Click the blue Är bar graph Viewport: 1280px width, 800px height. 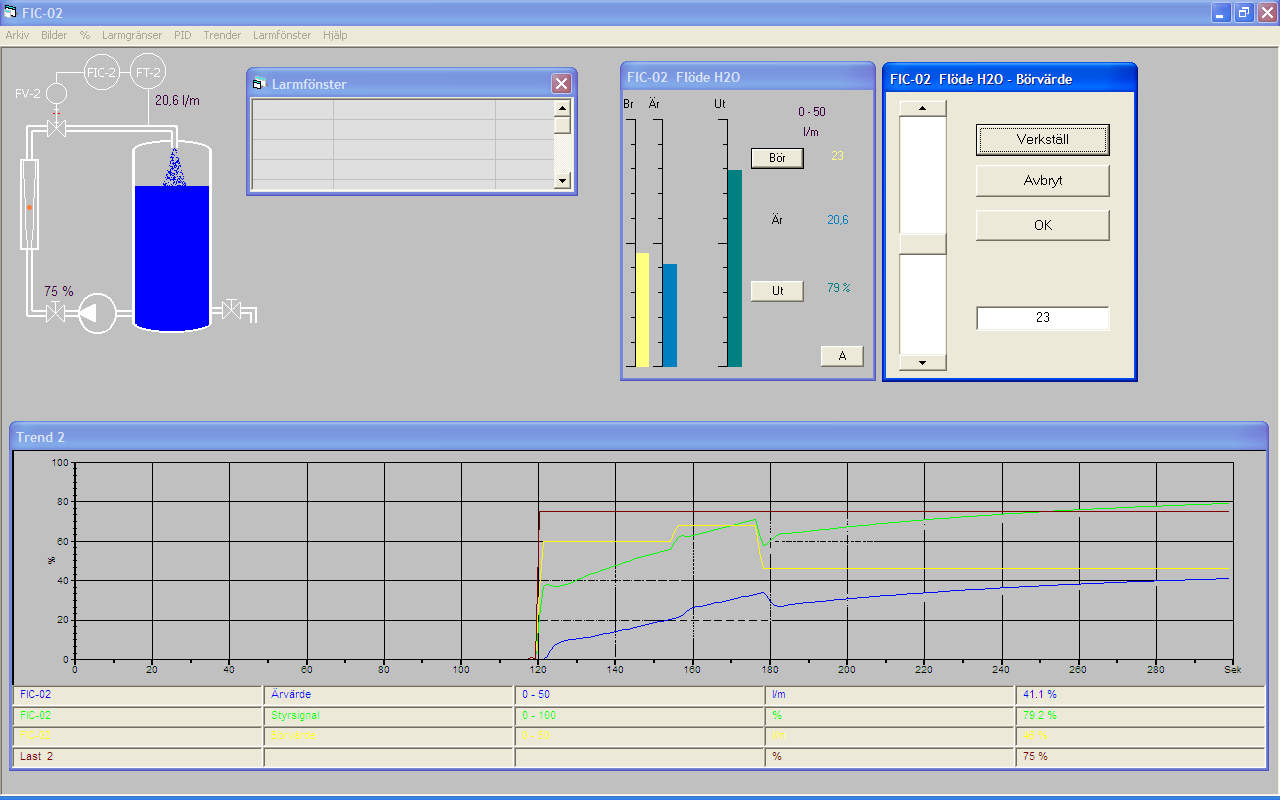click(669, 315)
